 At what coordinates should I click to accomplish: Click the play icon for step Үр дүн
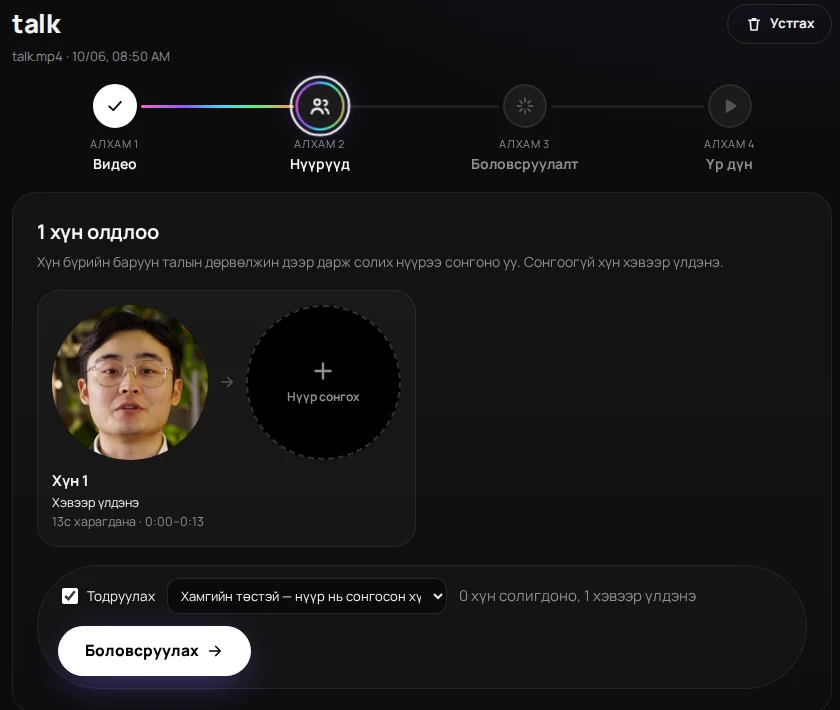[x=730, y=106]
